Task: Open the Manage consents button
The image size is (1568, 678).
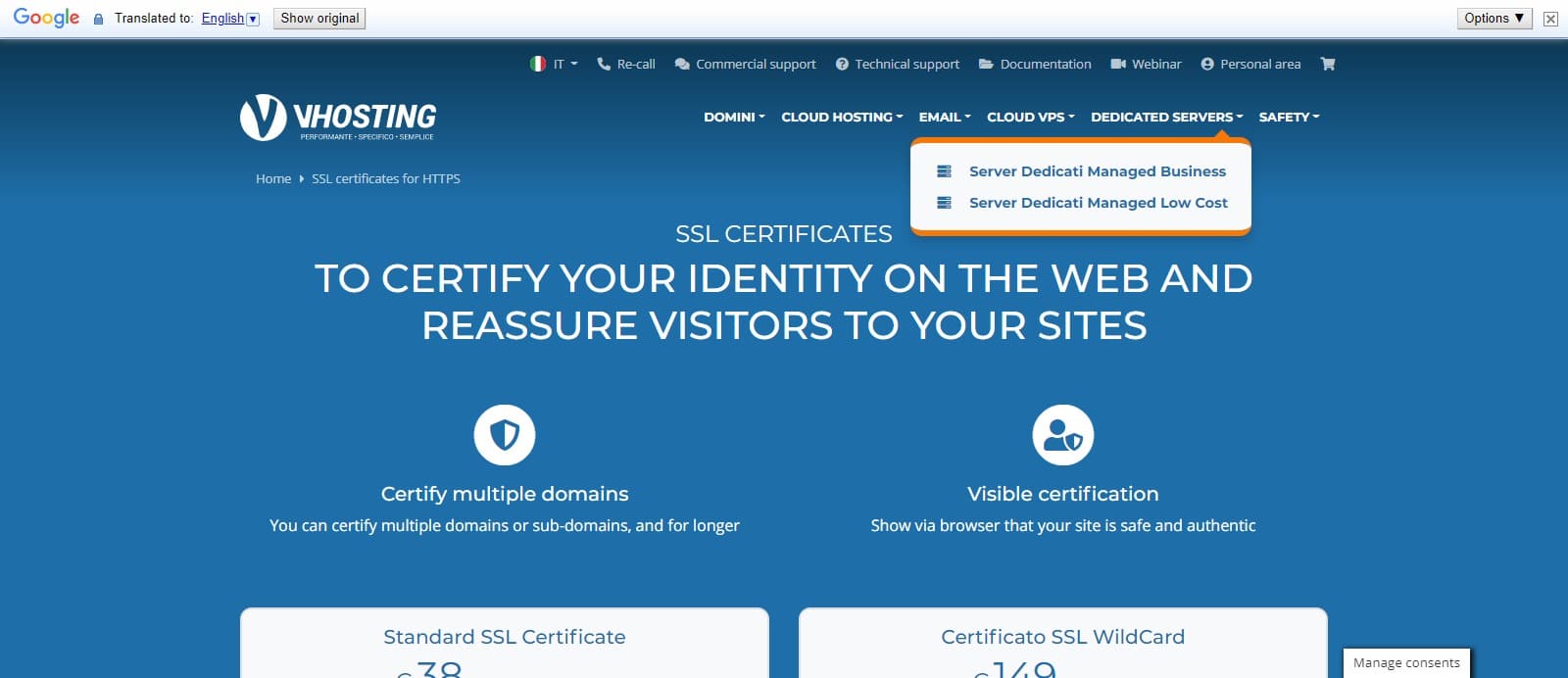Action: click(x=1406, y=663)
